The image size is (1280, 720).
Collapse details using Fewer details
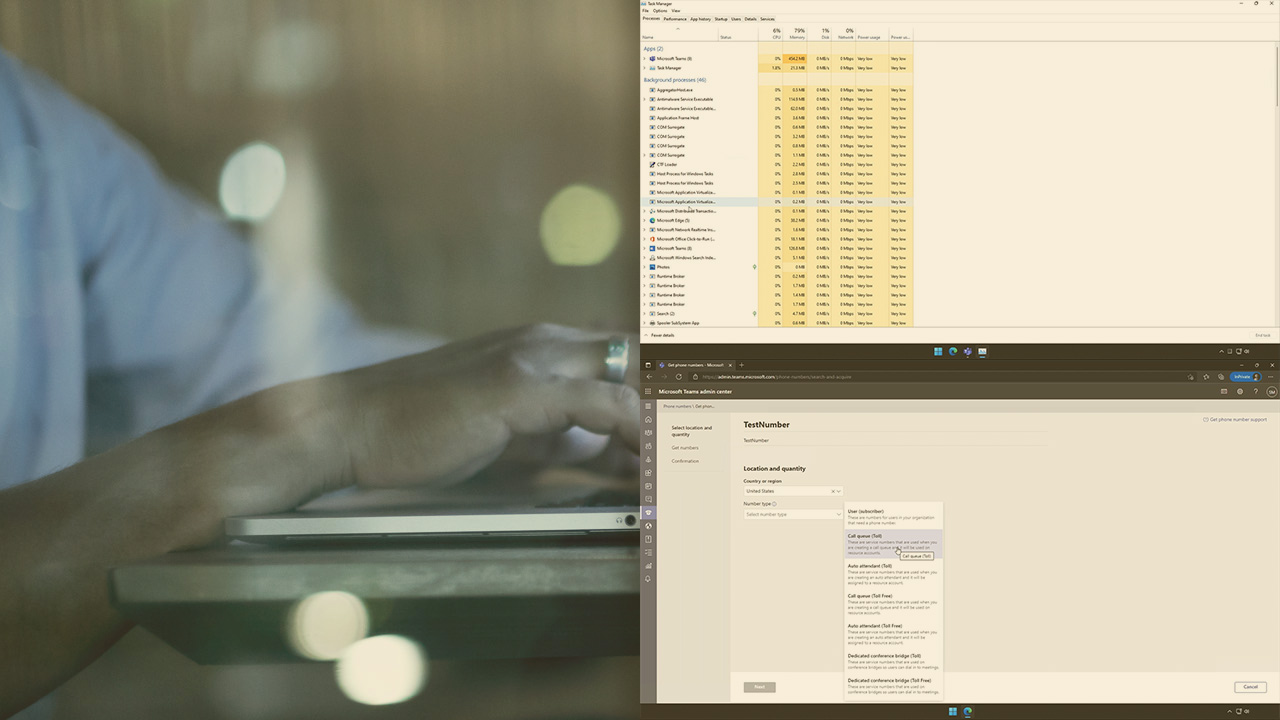click(x=661, y=335)
